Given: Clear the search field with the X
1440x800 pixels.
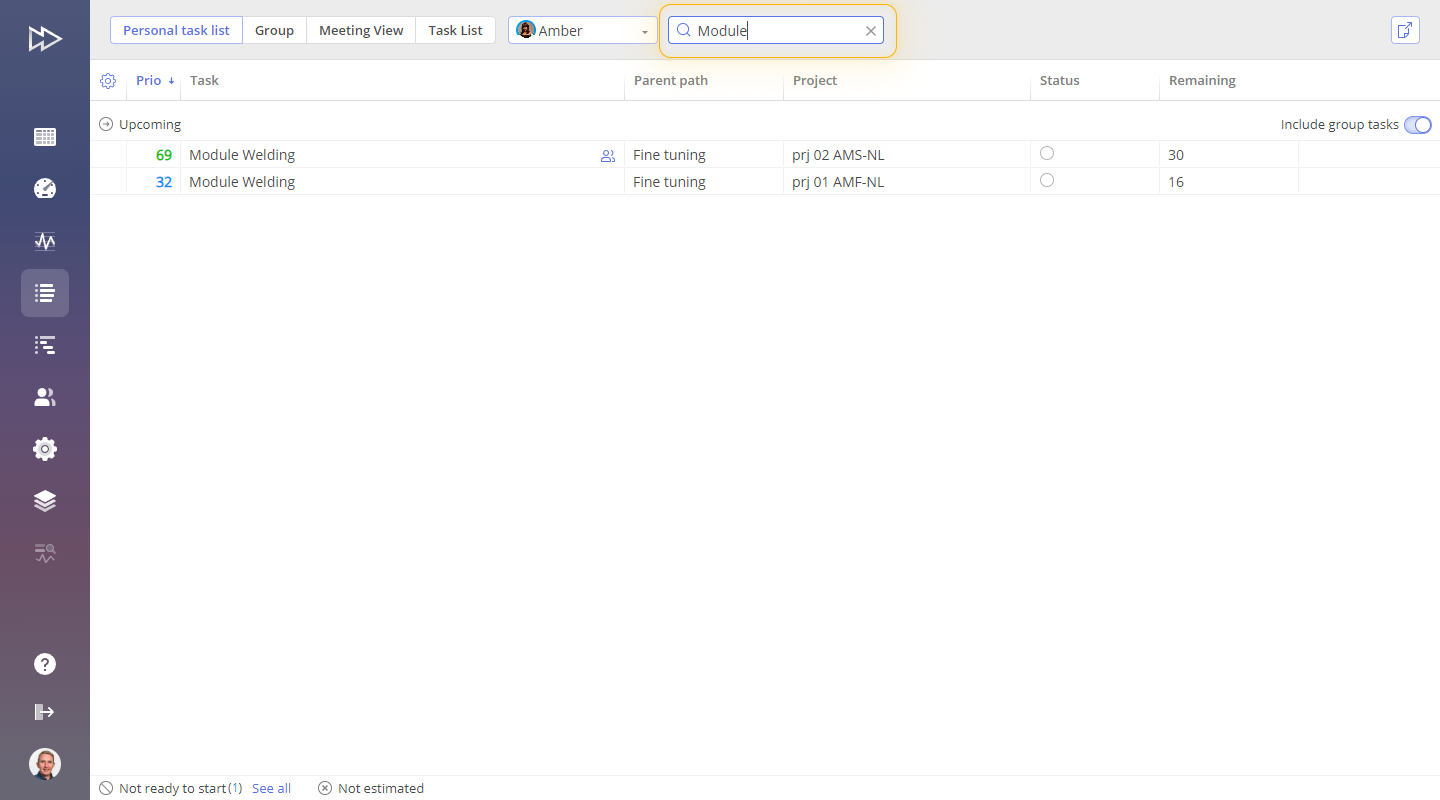Looking at the screenshot, I should [x=871, y=31].
